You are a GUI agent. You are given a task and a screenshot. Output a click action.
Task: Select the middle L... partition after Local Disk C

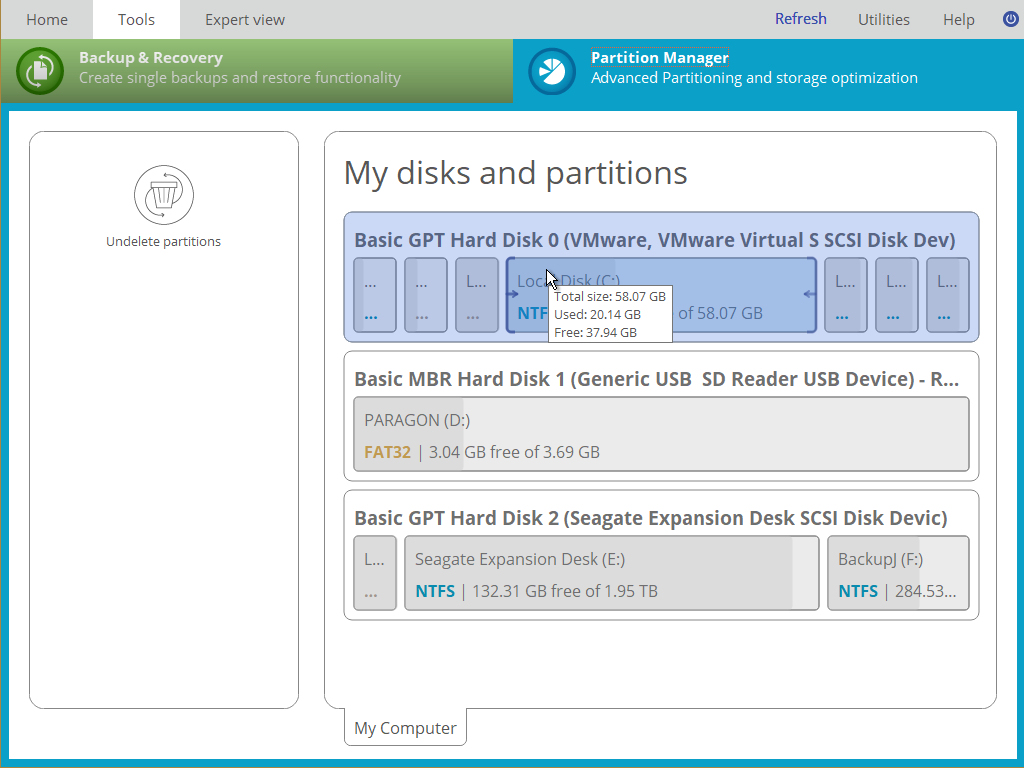click(897, 295)
